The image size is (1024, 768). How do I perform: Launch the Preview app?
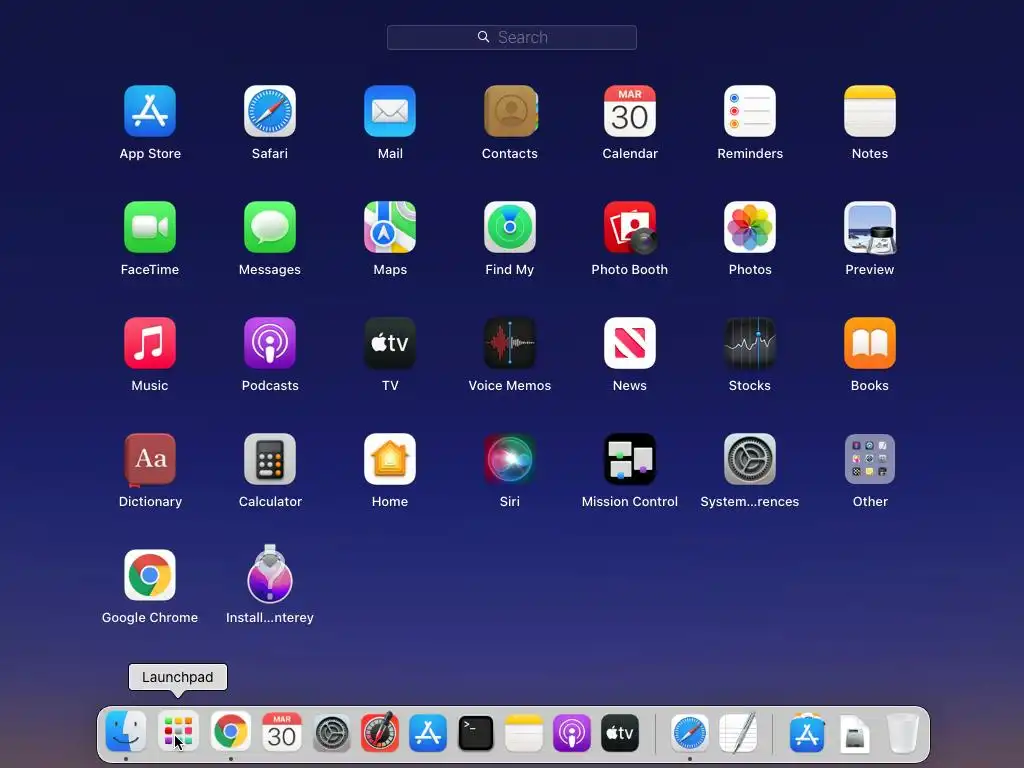(870, 227)
